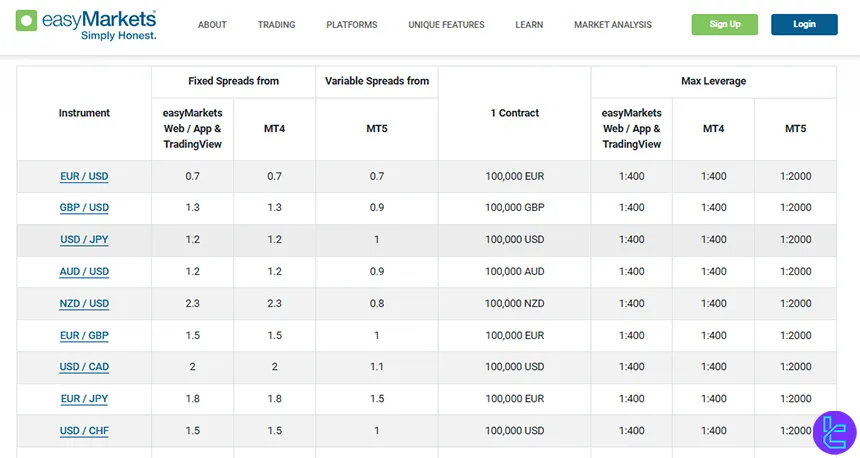Click the MT5 header under Variable Spreads
Image resolution: width=860 pixels, height=458 pixels.
[377, 129]
